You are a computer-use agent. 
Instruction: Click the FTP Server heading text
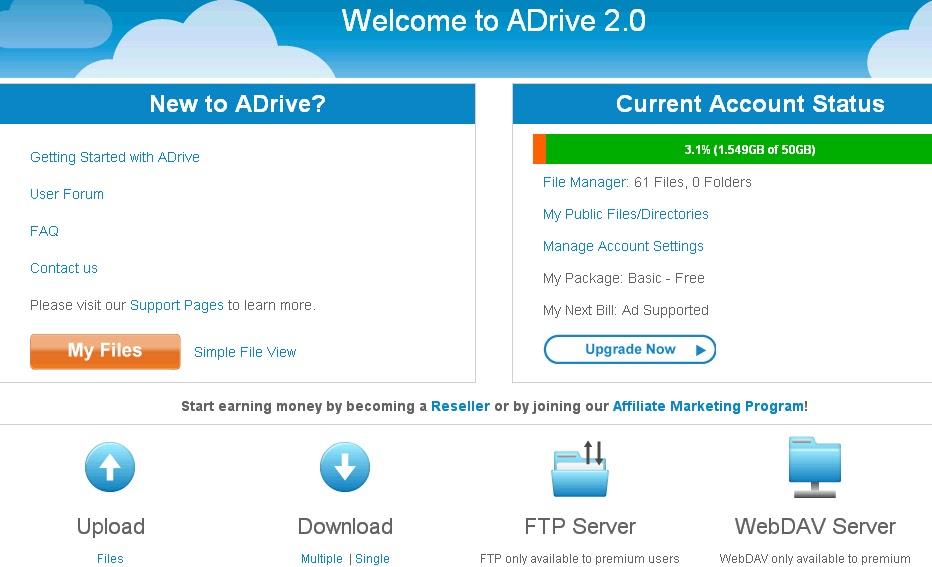(580, 527)
